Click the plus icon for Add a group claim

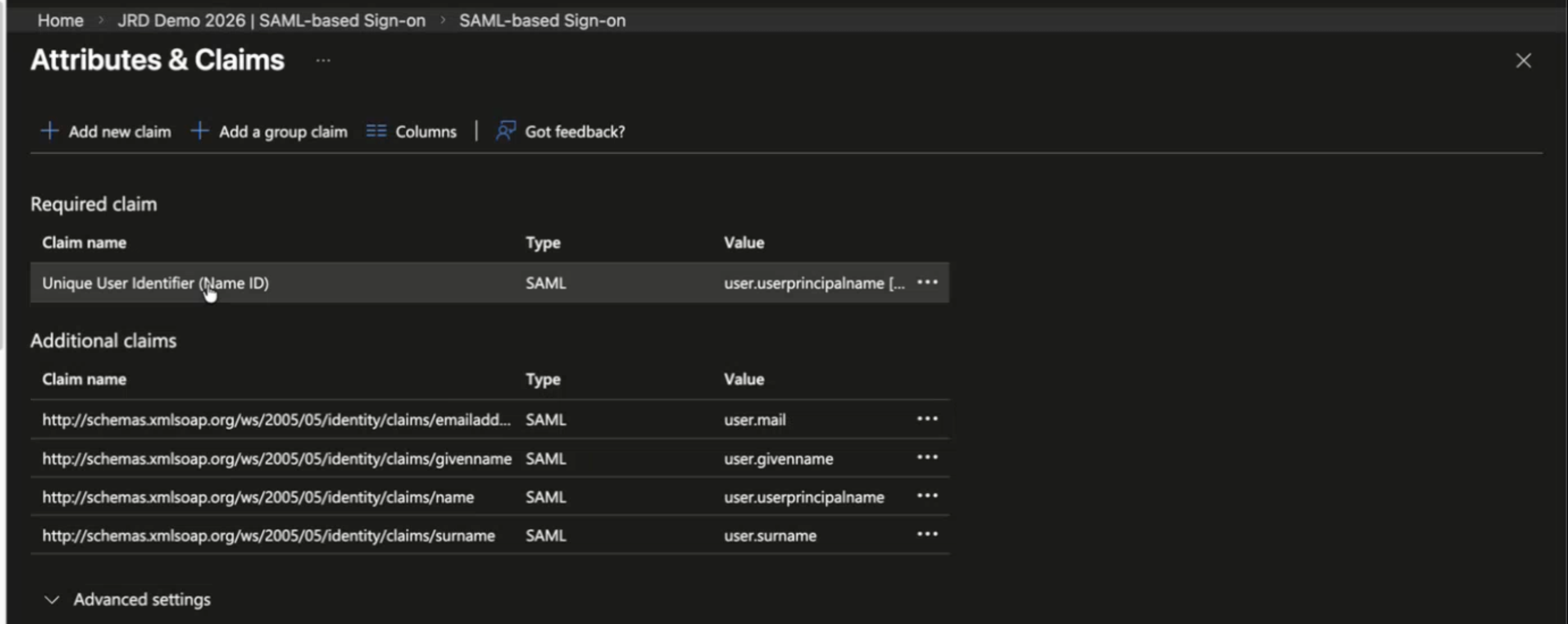coord(200,131)
